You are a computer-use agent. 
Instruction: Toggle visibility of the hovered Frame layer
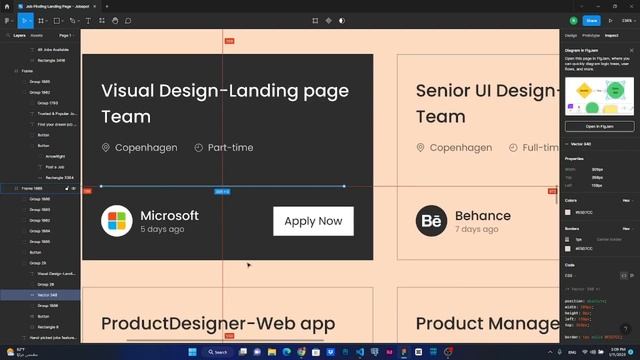tap(74, 189)
